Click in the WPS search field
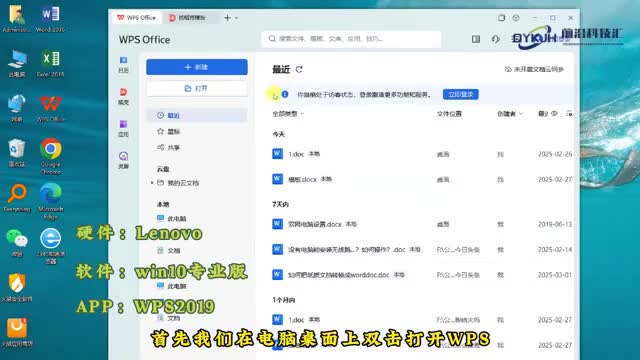The height and width of the screenshot is (360, 640). [351, 39]
